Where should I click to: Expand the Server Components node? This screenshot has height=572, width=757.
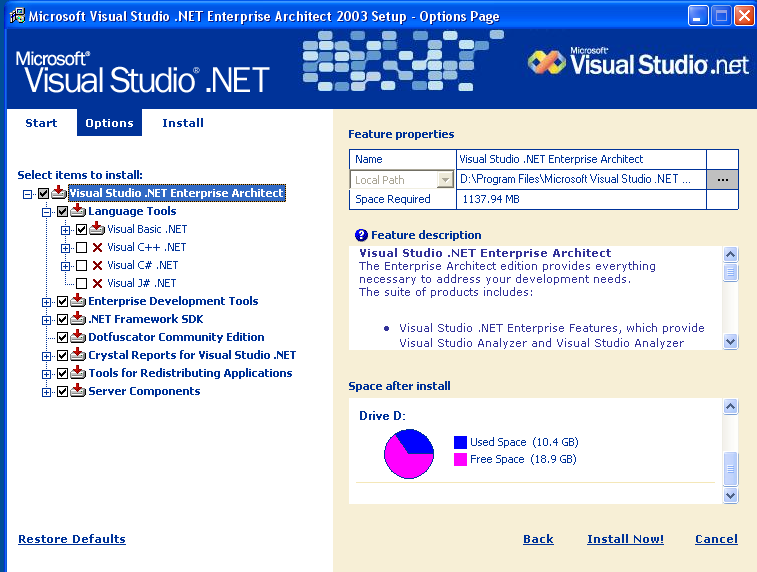pyautogui.click(x=46, y=392)
